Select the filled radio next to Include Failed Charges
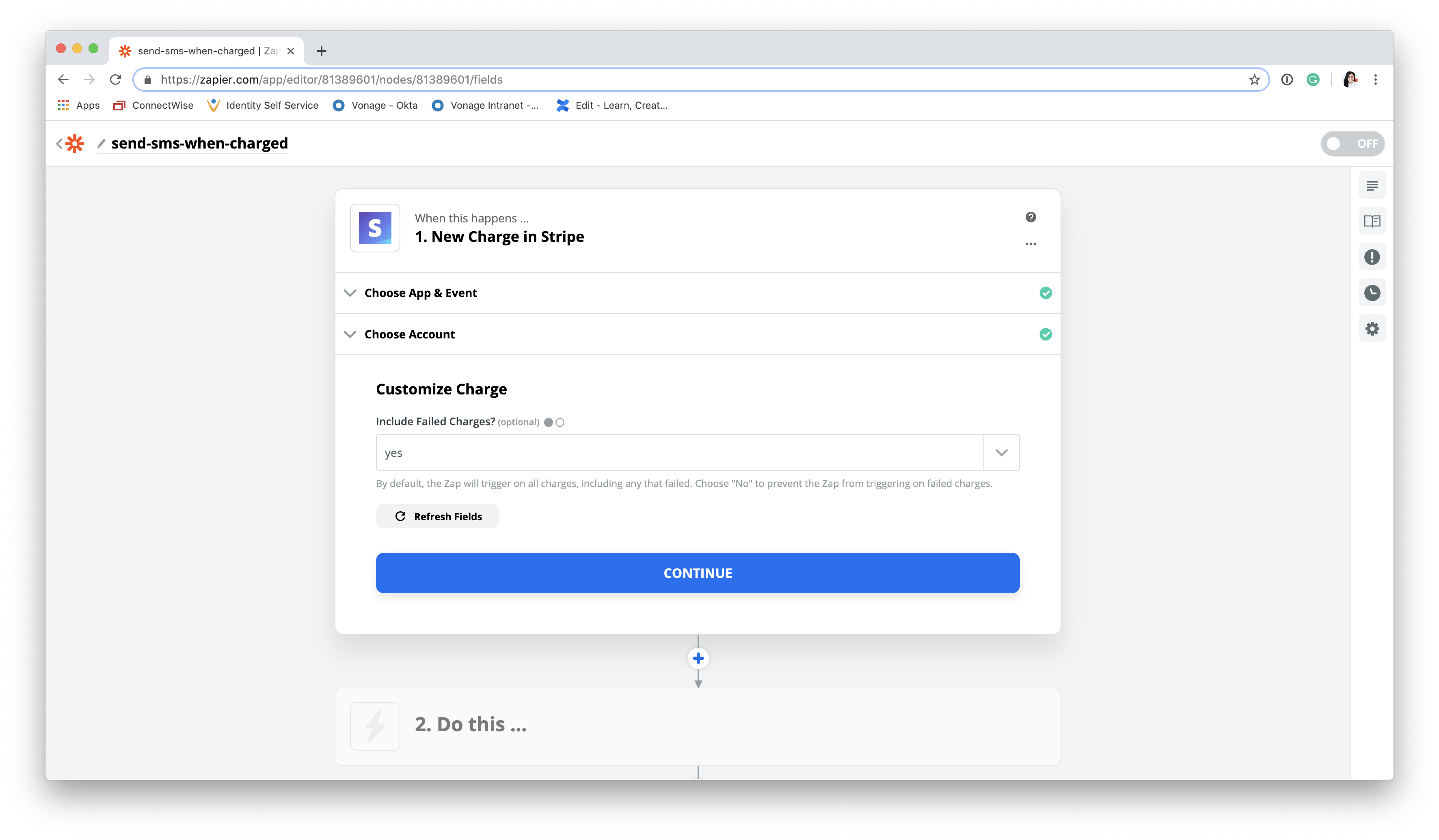This screenshot has height=840, width=1439. tap(548, 423)
